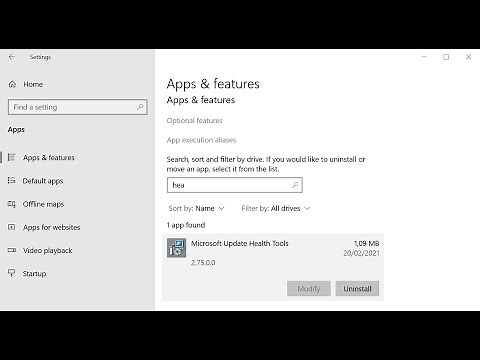Viewport: 480px width, 360px height.
Task: Open the Optional features link
Action: [194, 121]
